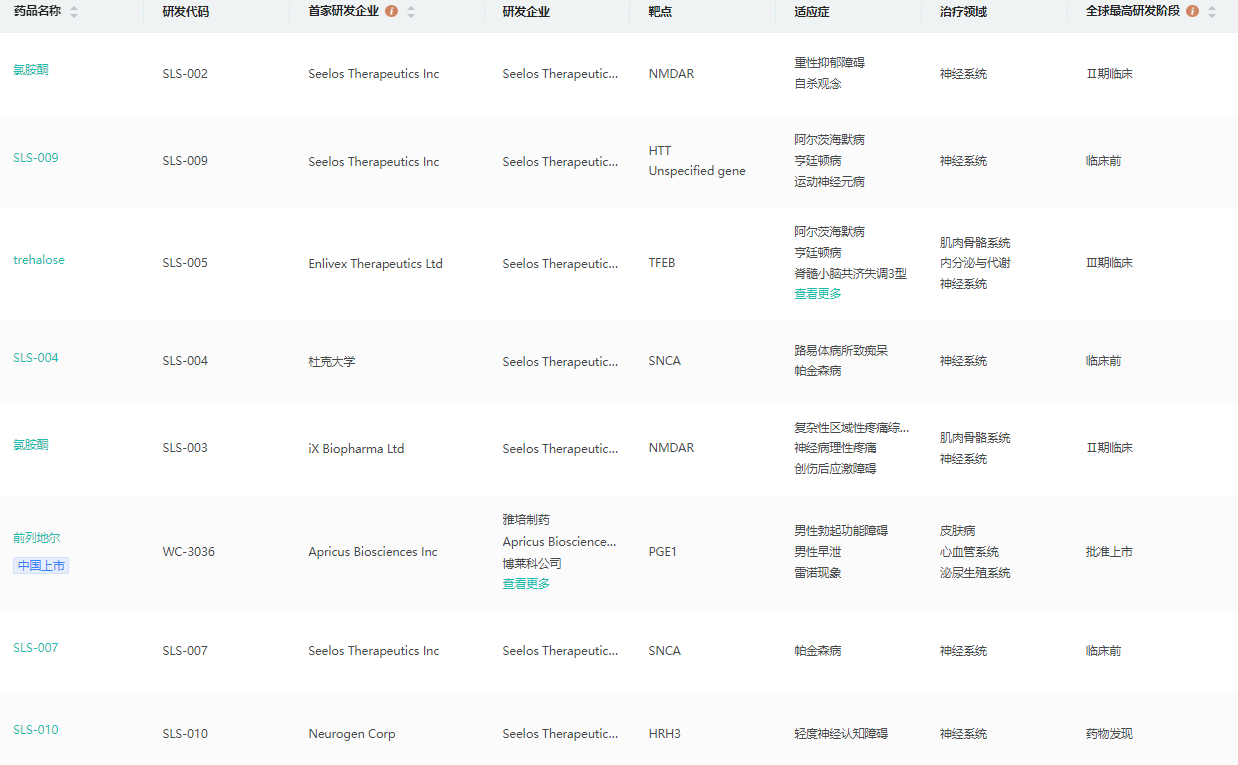The image size is (1238, 765).
Task: Click sort arrows for 全球最高研发阶段 column
Action: click(1212, 12)
